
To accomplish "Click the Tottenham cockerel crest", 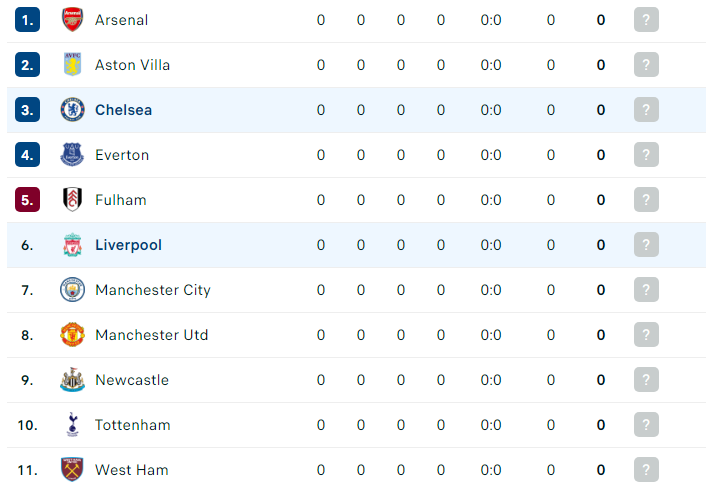I will click(72, 424).
